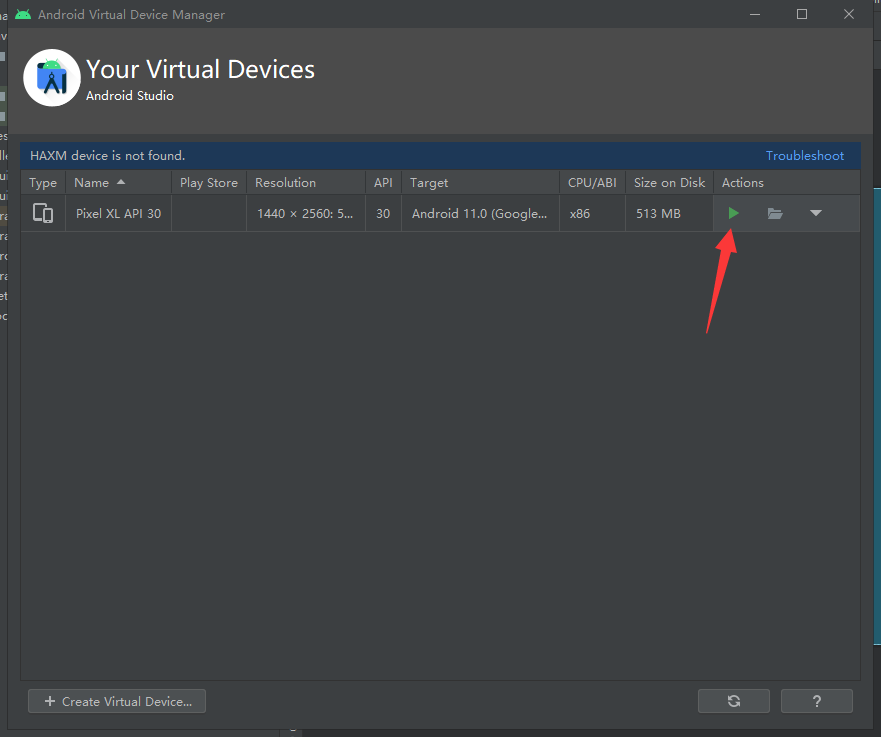Expand the actions dropdown arrow for Pixel XL
881x737 pixels.
816,213
